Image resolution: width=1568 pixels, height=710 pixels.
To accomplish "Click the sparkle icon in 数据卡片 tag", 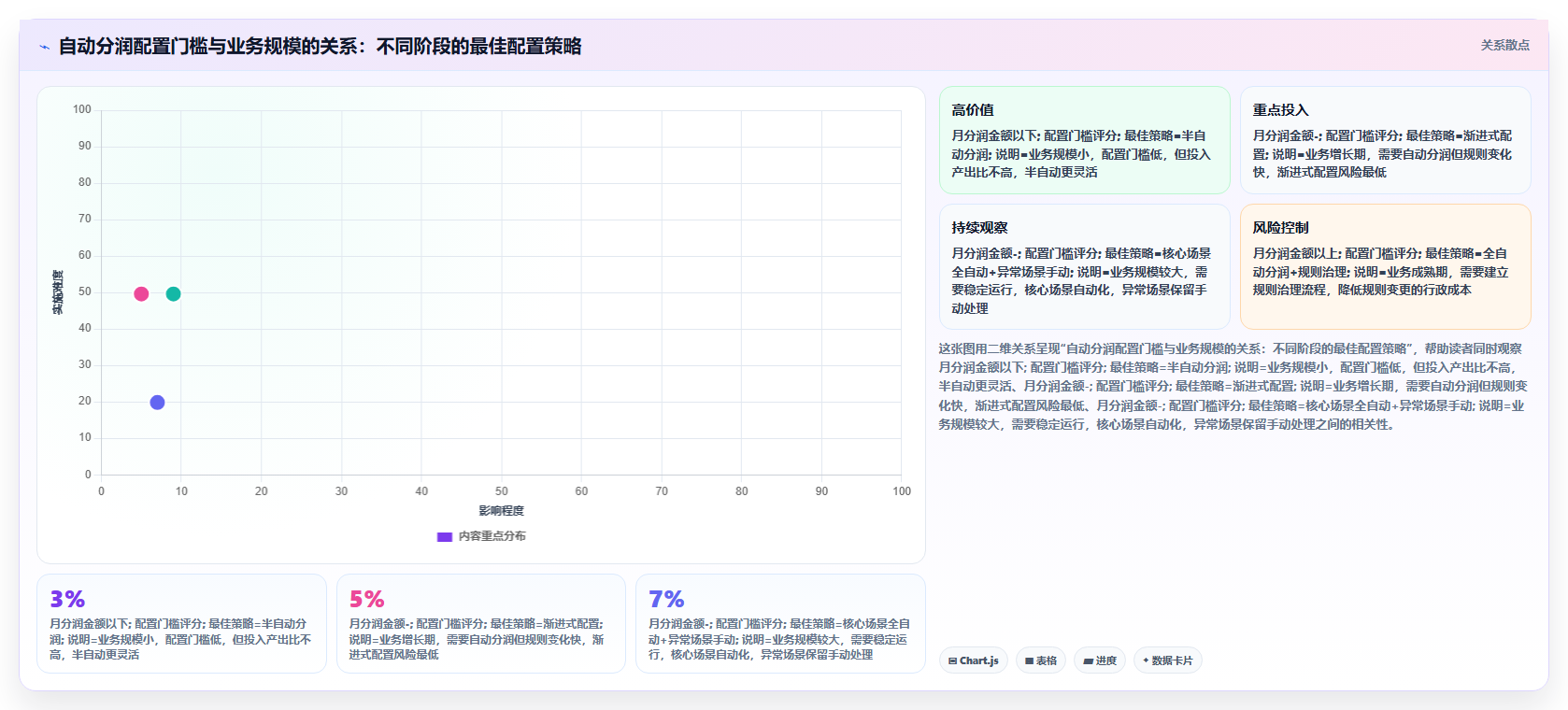I will point(1146,660).
